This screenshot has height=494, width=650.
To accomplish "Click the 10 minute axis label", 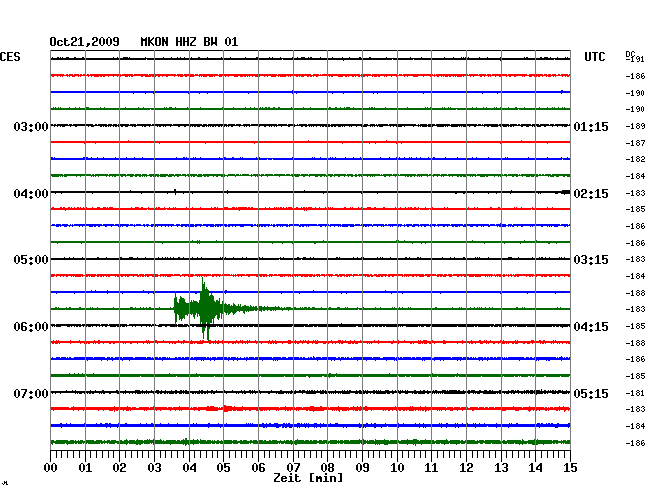I will [397, 467].
